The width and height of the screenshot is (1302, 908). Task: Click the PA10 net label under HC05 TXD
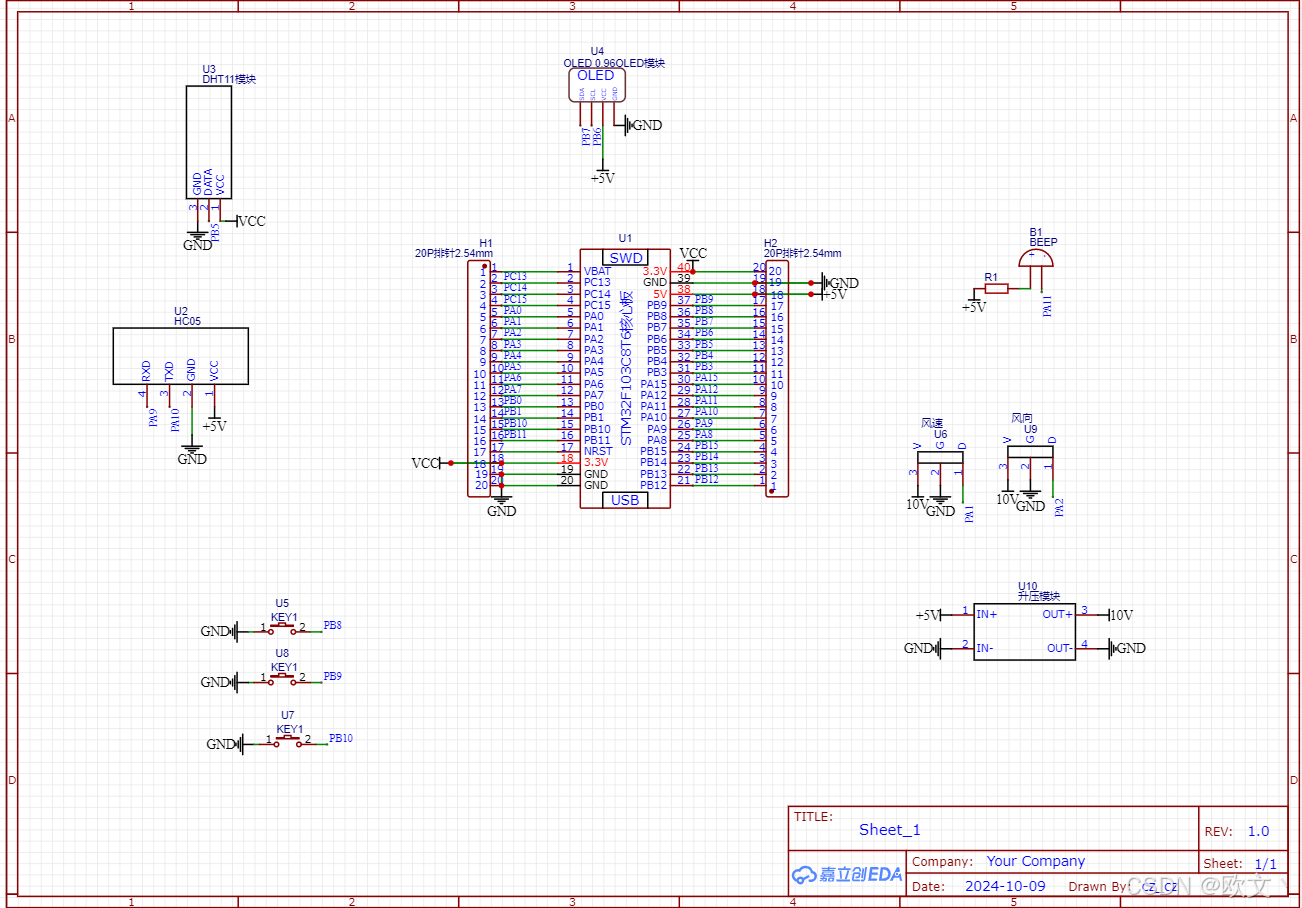[176, 420]
